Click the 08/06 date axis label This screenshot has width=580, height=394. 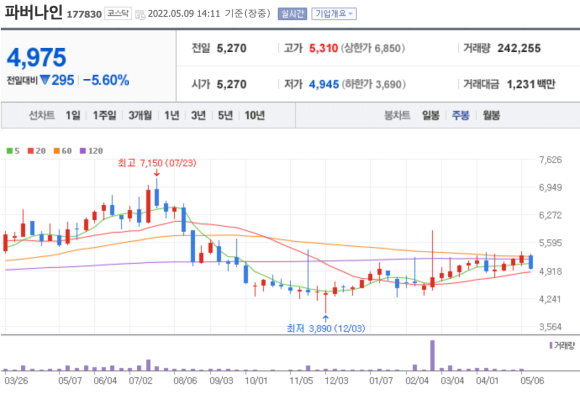(x=185, y=381)
